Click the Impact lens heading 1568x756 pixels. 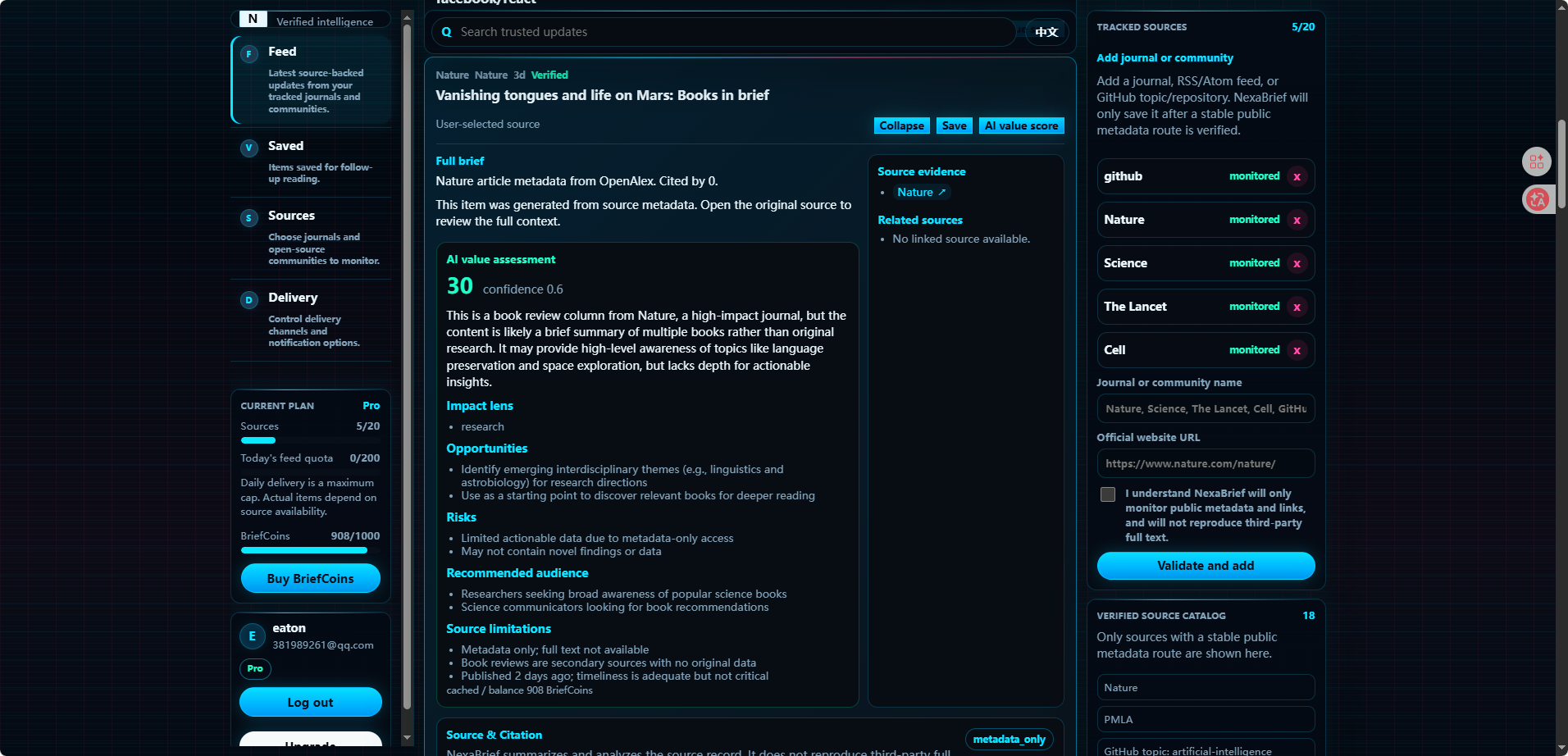pos(480,406)
